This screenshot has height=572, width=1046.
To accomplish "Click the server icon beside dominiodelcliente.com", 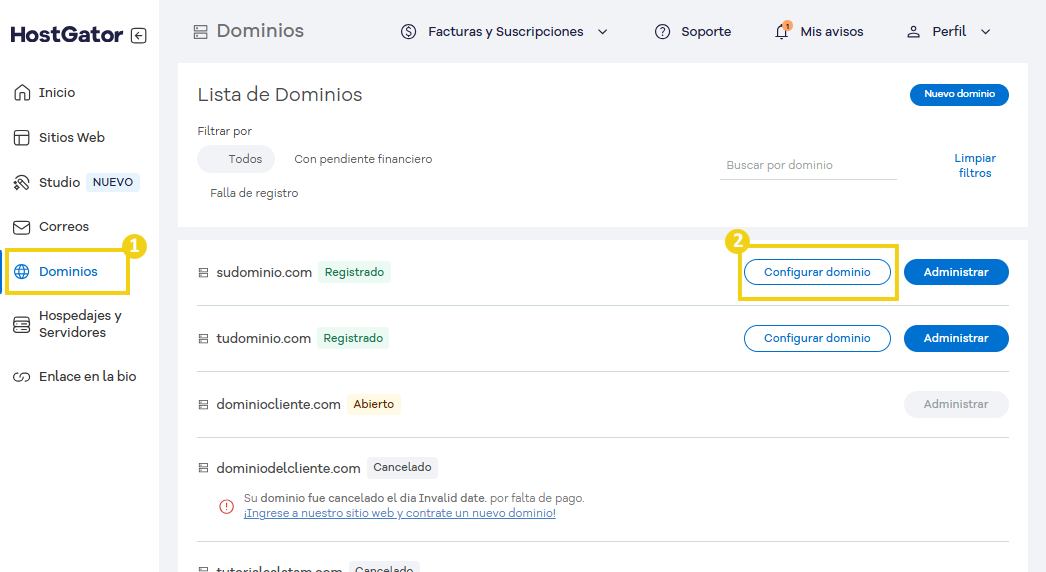I will pyautogui.click(x=203, y=468).
